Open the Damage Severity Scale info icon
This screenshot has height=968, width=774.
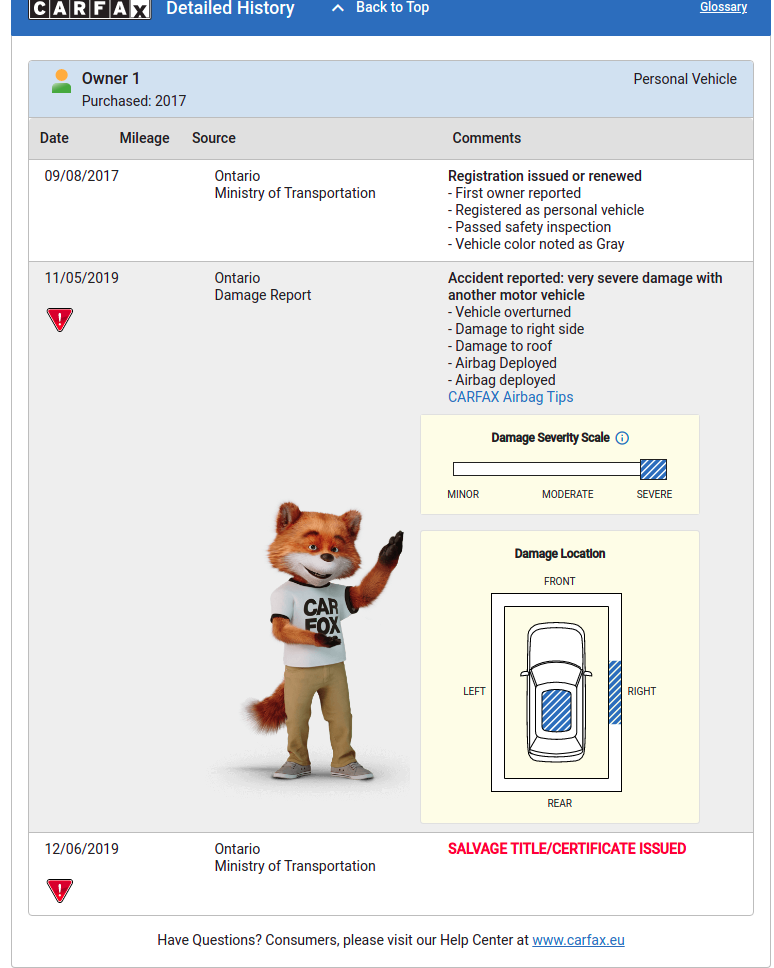click(622, 438)
